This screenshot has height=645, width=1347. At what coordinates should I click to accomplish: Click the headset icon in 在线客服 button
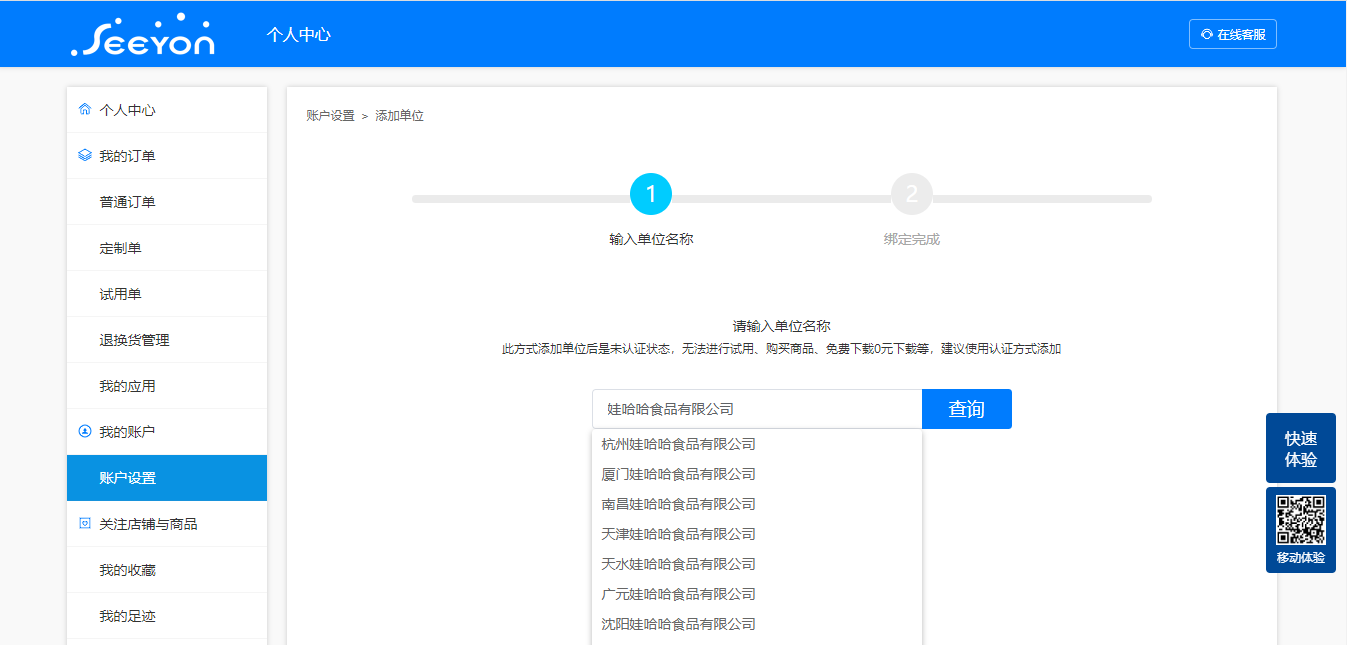(1207, 34)
